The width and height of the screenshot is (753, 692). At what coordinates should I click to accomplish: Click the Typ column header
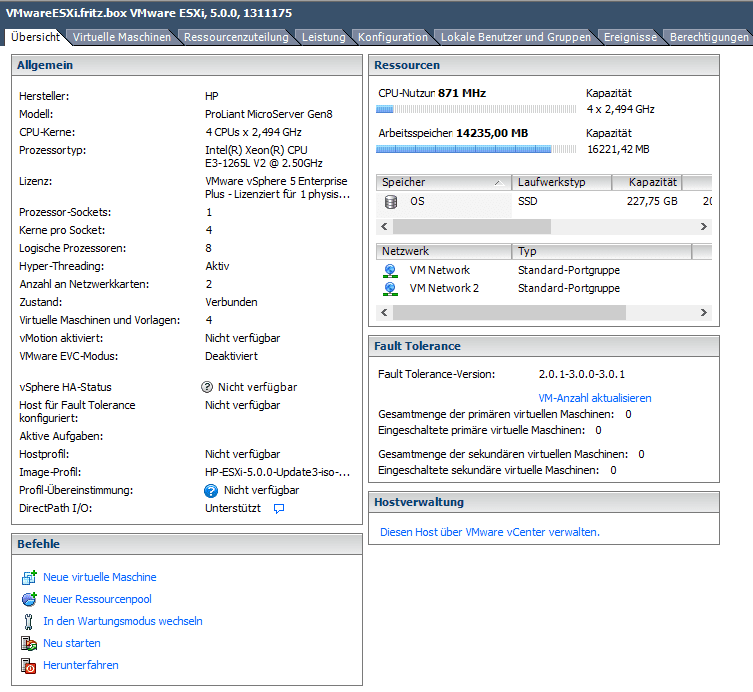[602, 251]
